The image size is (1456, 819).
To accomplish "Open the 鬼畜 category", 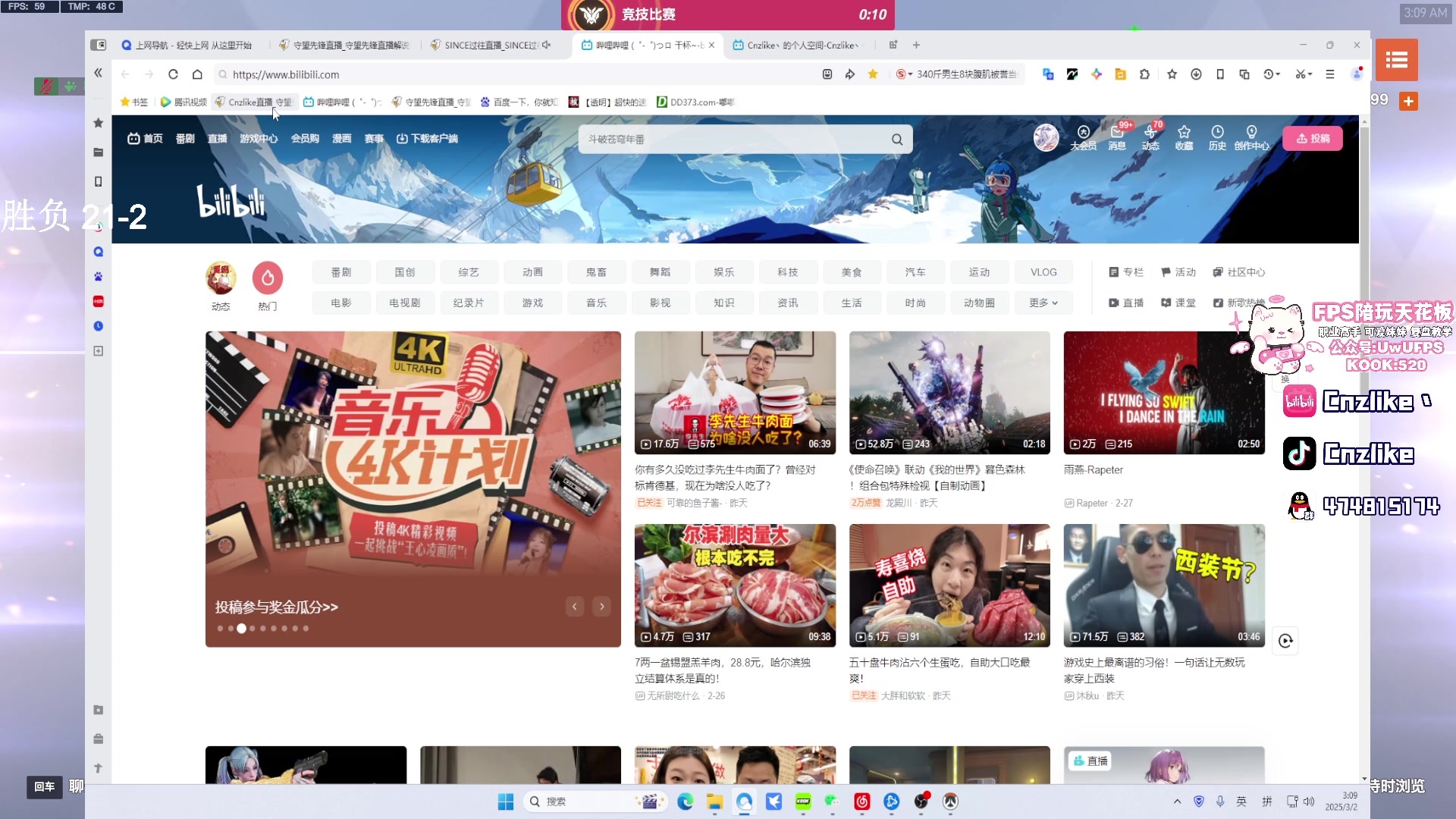I will [596, 272].
